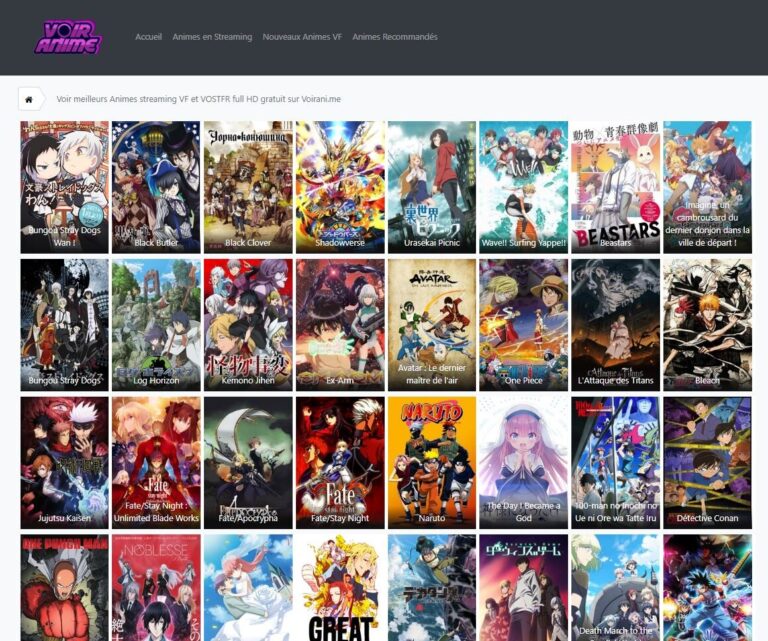Open 100-man no Inochi no Ue card
Image resolution: width=768 pixels, height=641 pixels.
click(615, 463)
